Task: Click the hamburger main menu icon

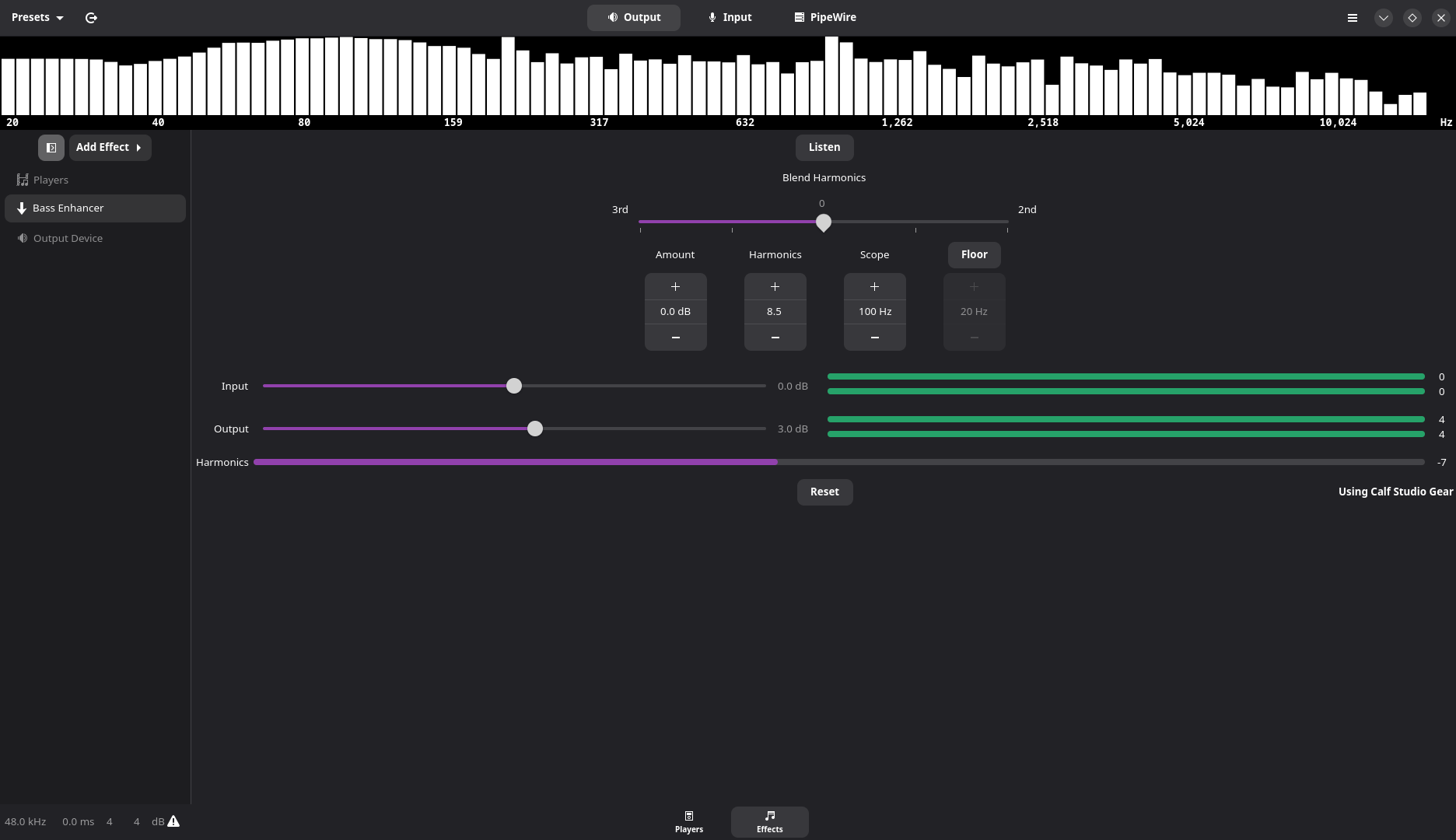Action: coord(1353,18)
